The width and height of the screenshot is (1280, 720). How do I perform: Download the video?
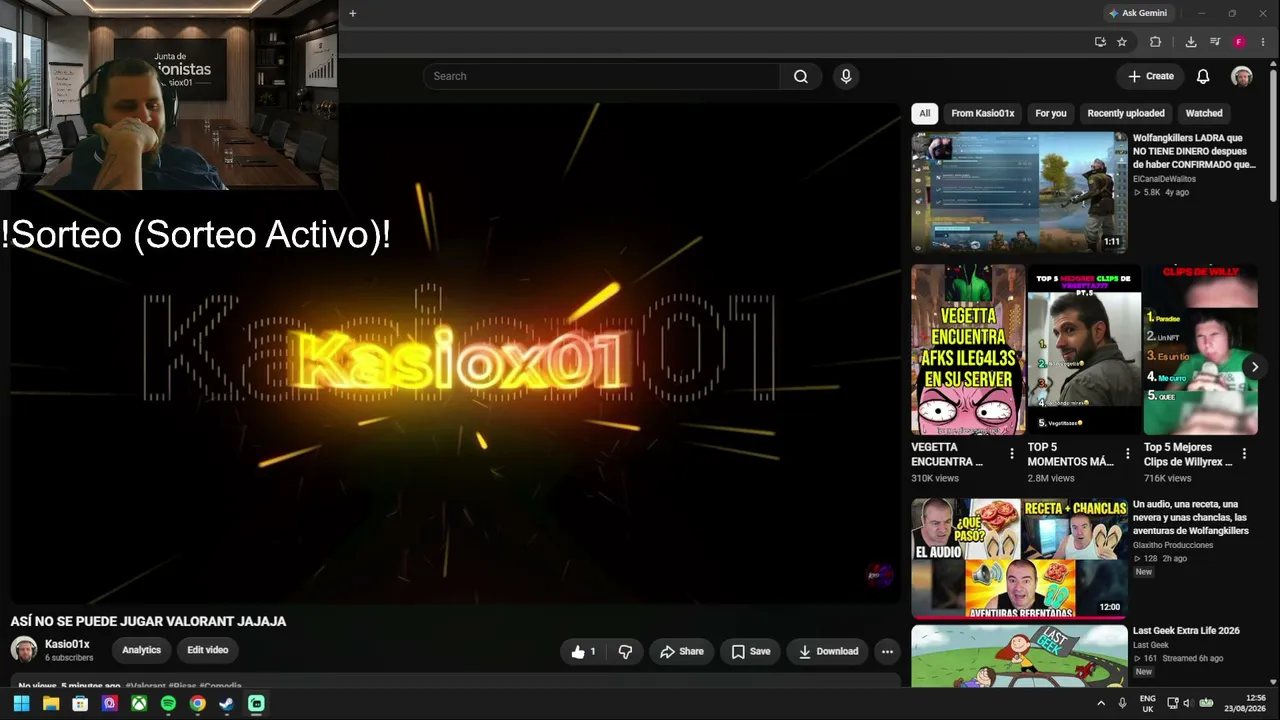coord(828,652)
